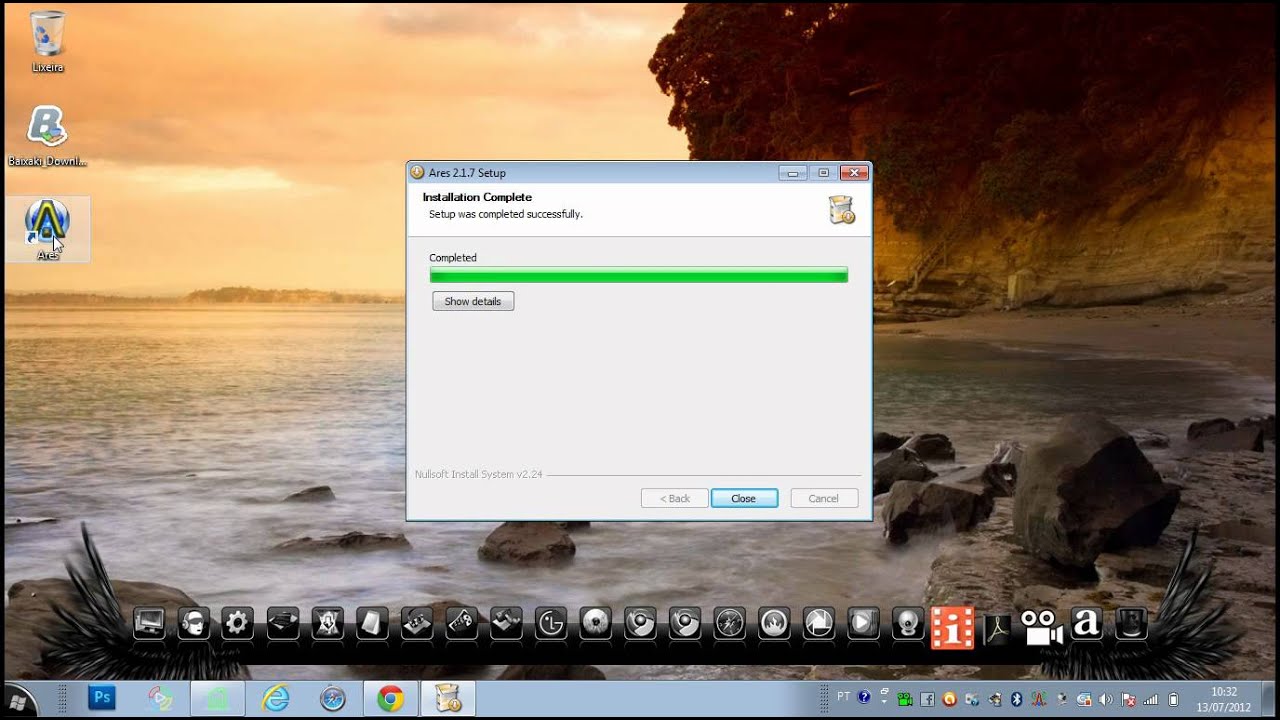Click the Facebook tray icon
Image resolution: width=1280 pixels, height=720 pixels.
tap(927, 699)
